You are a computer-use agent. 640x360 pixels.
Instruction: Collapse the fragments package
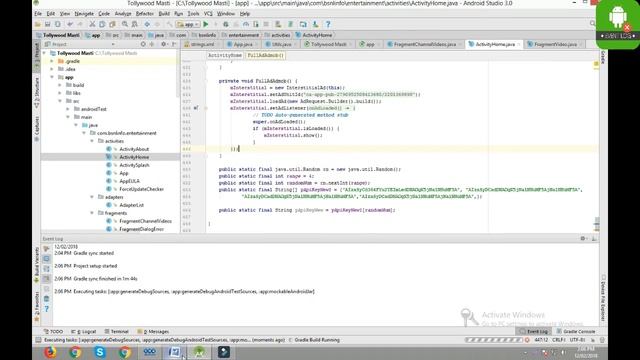click(92, 213)
